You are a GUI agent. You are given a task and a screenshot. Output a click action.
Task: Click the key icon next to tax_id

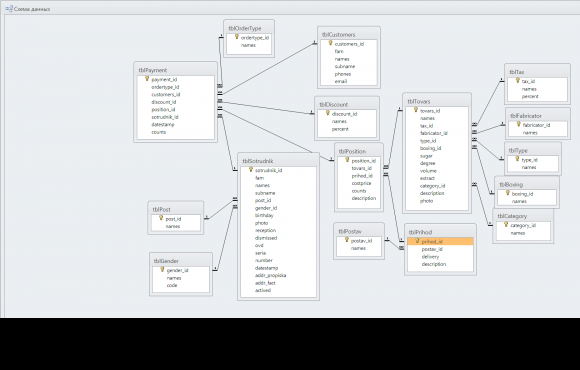click(x=517, y=80)
